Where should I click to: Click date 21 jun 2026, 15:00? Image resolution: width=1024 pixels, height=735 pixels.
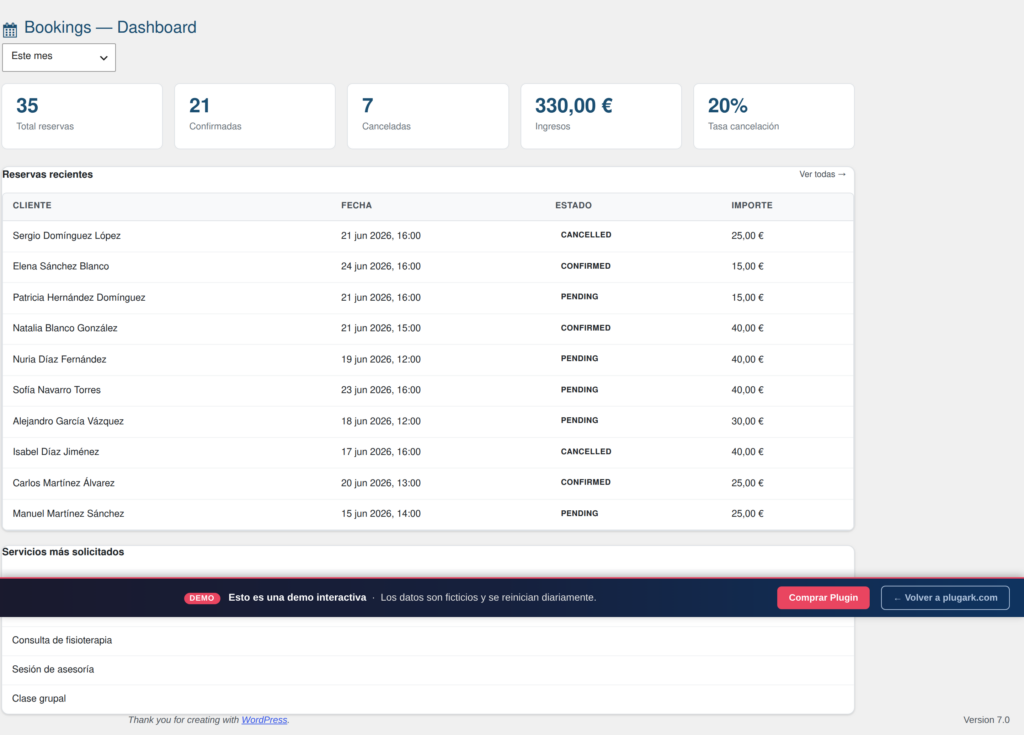pyautogui.click(x=381, y=328)
